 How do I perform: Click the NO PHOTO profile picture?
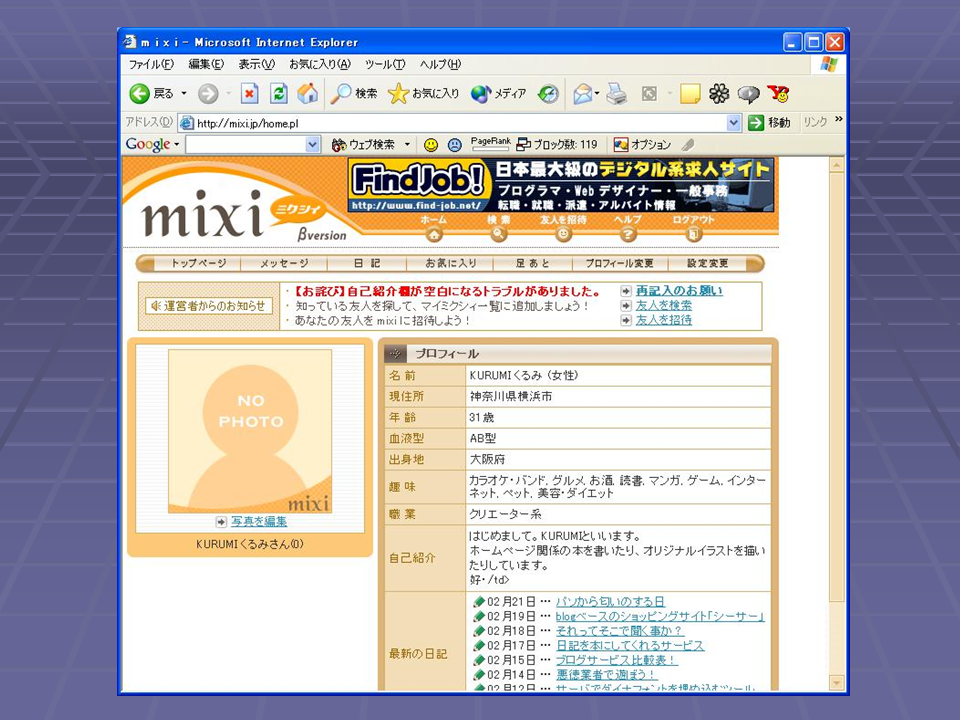[250, 431]
